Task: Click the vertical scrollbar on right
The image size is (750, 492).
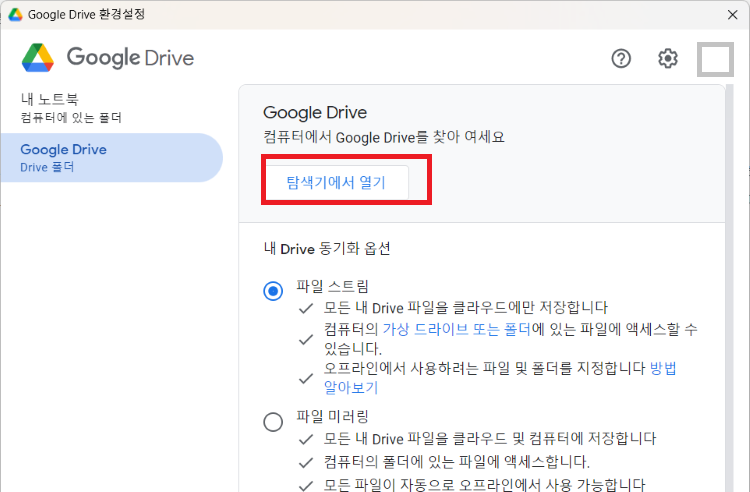Action: (x=729, y=288)
